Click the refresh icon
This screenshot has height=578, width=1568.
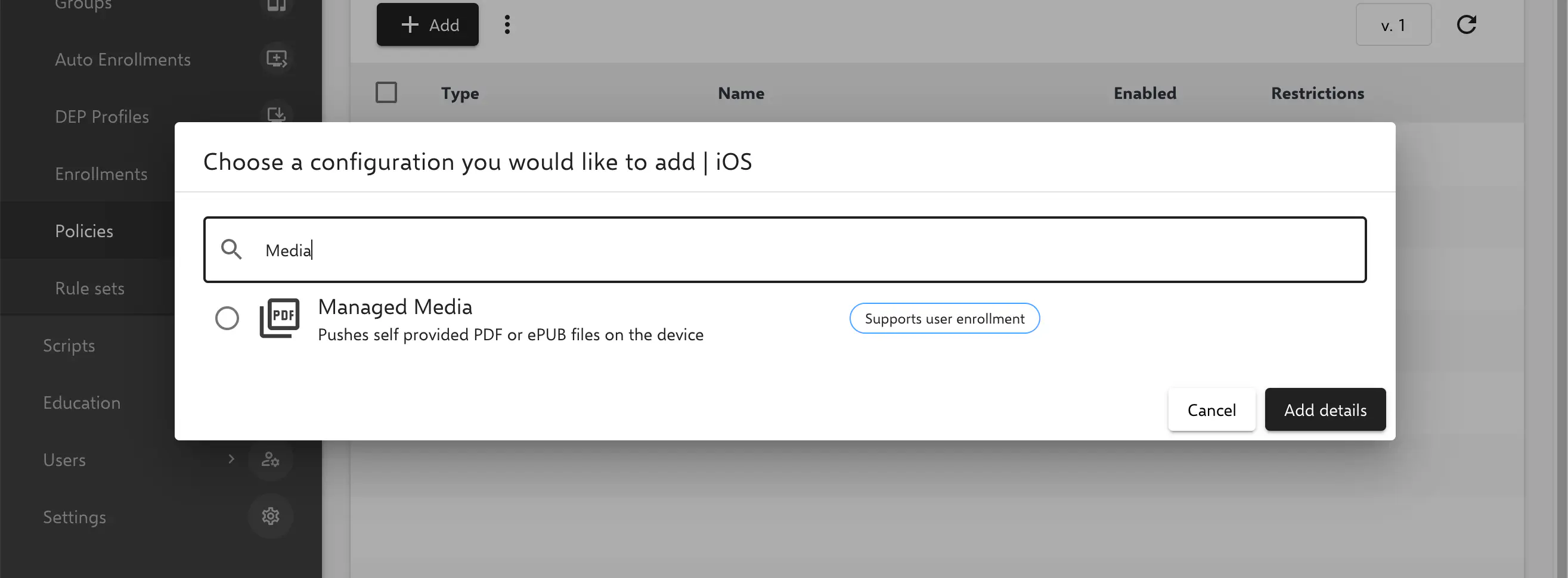pos(1466,25)
